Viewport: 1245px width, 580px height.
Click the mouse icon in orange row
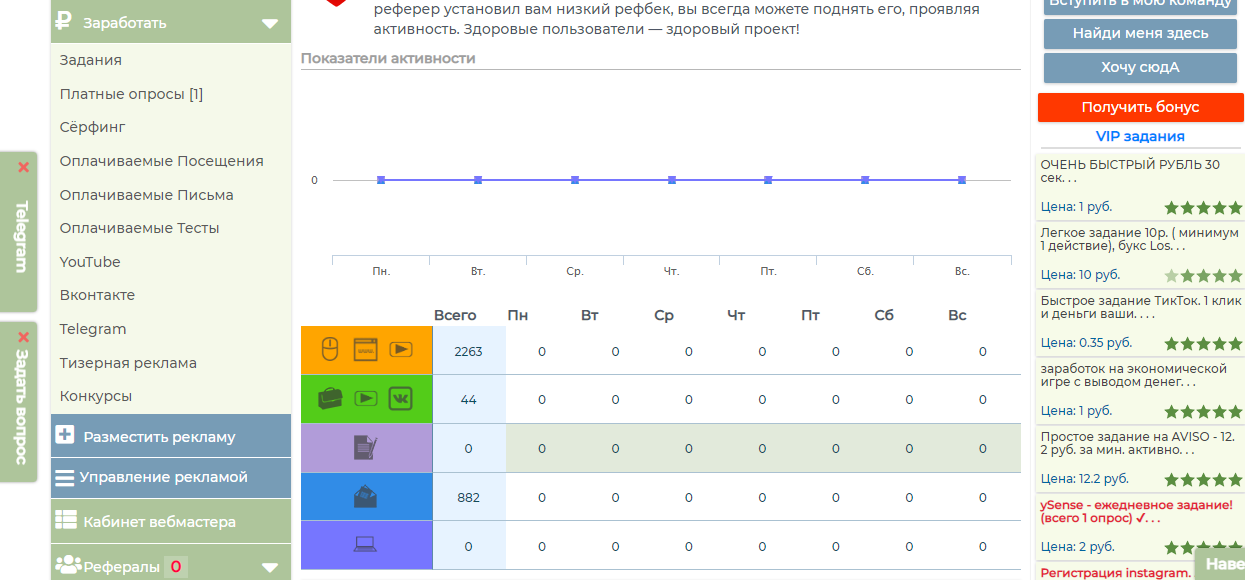(330, 350)
